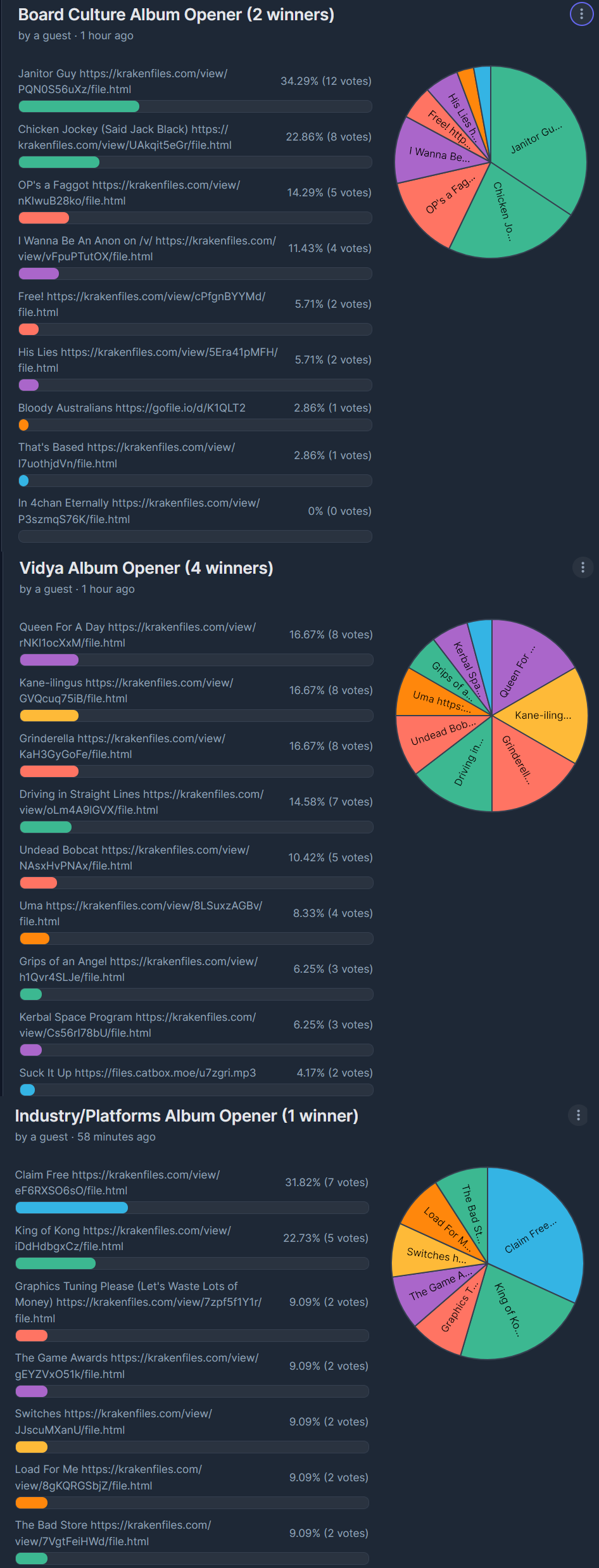
Task: Select the Free! krakenfiles poll option
Action: tap(142, 304)
